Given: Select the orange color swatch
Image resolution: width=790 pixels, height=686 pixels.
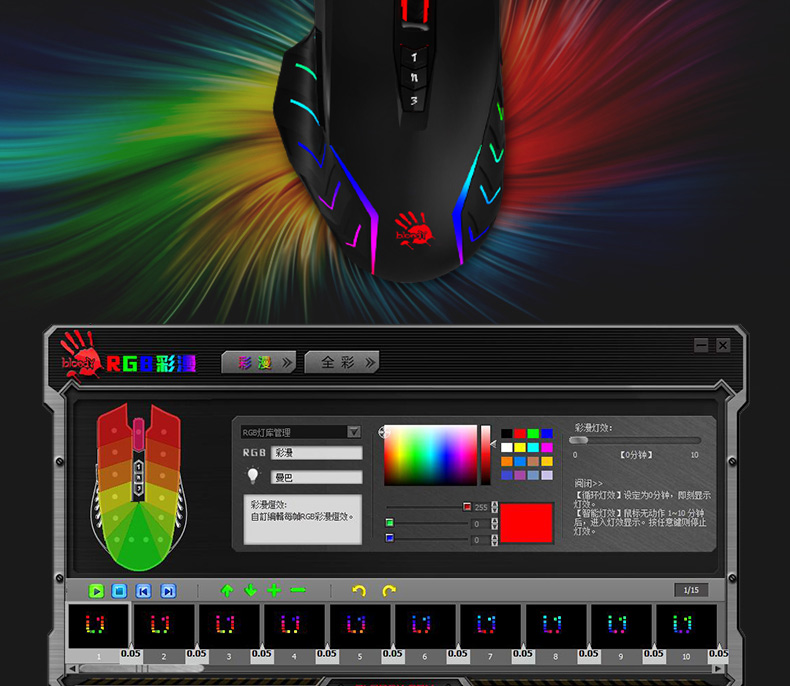Looking at the screenshot, I should coord(506,461).
